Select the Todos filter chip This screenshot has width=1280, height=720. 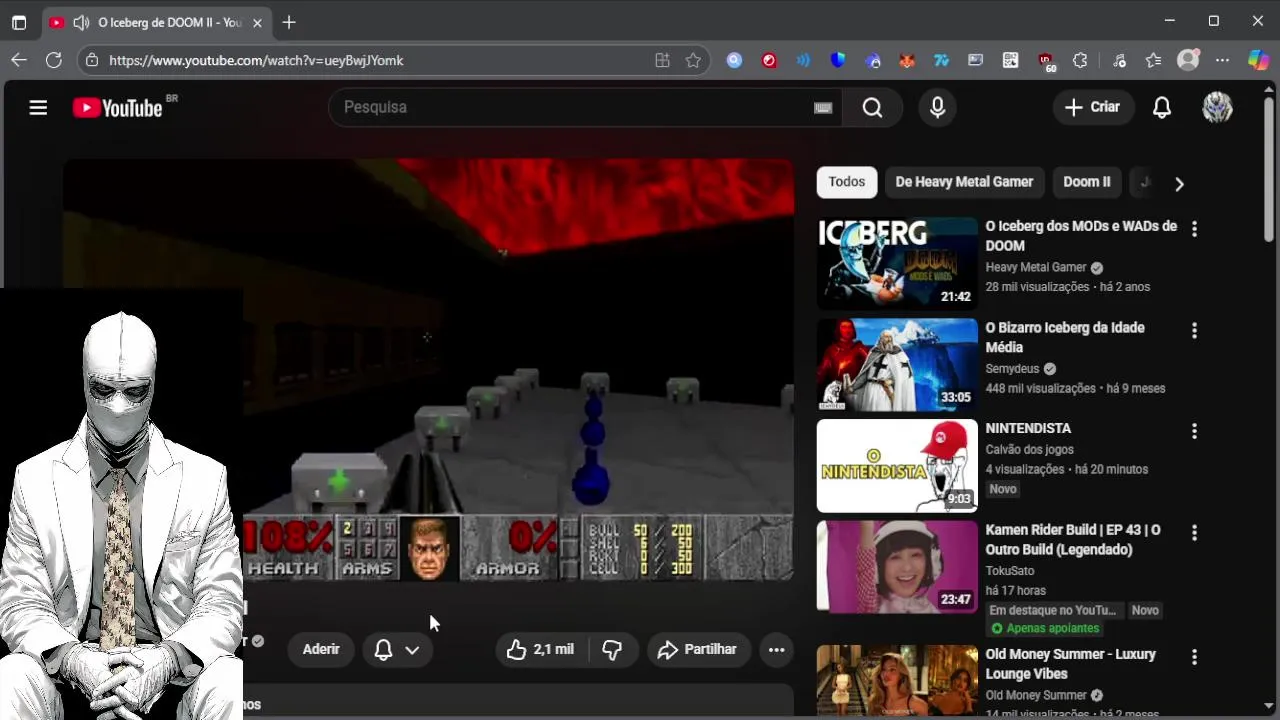pos(846,182)
